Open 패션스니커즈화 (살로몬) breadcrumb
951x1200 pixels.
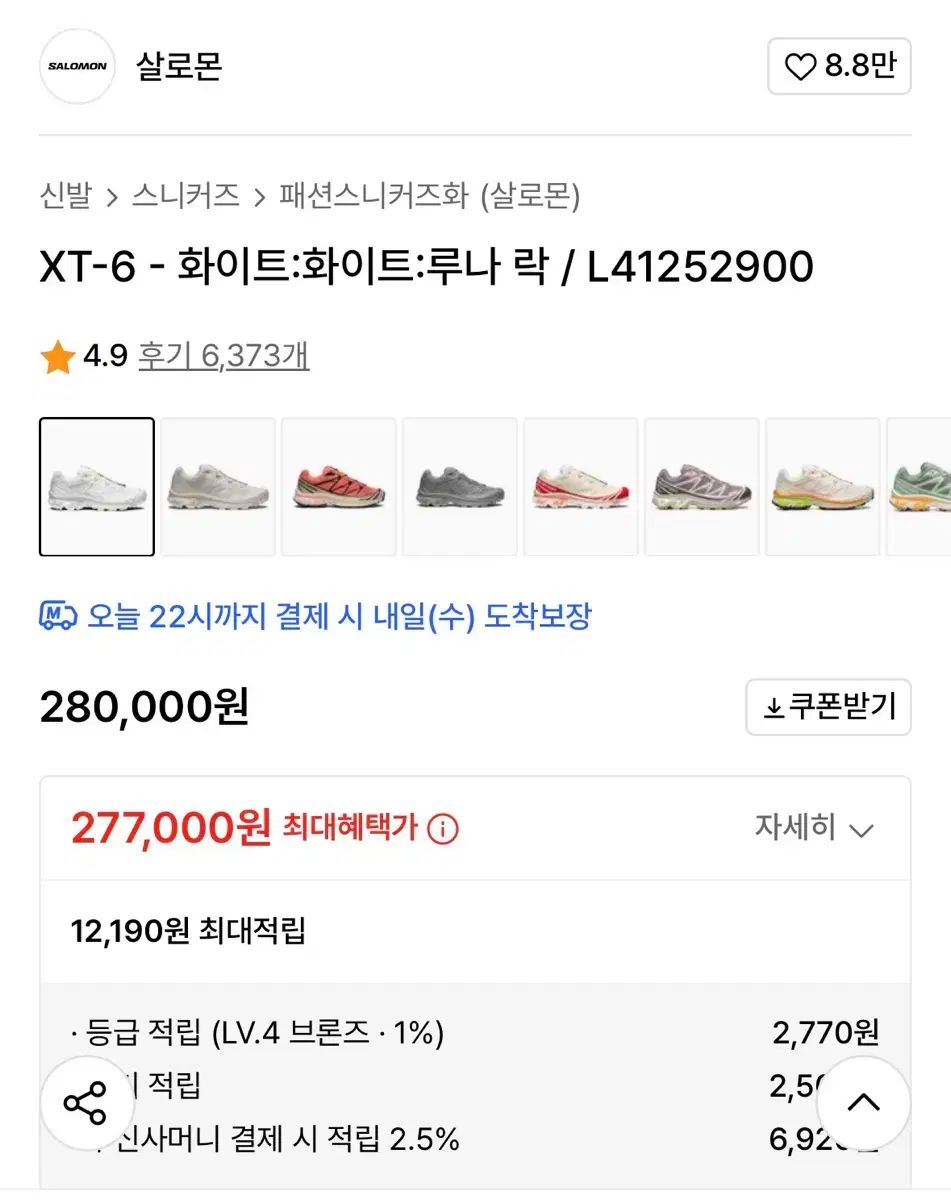(x=430, y=195)
